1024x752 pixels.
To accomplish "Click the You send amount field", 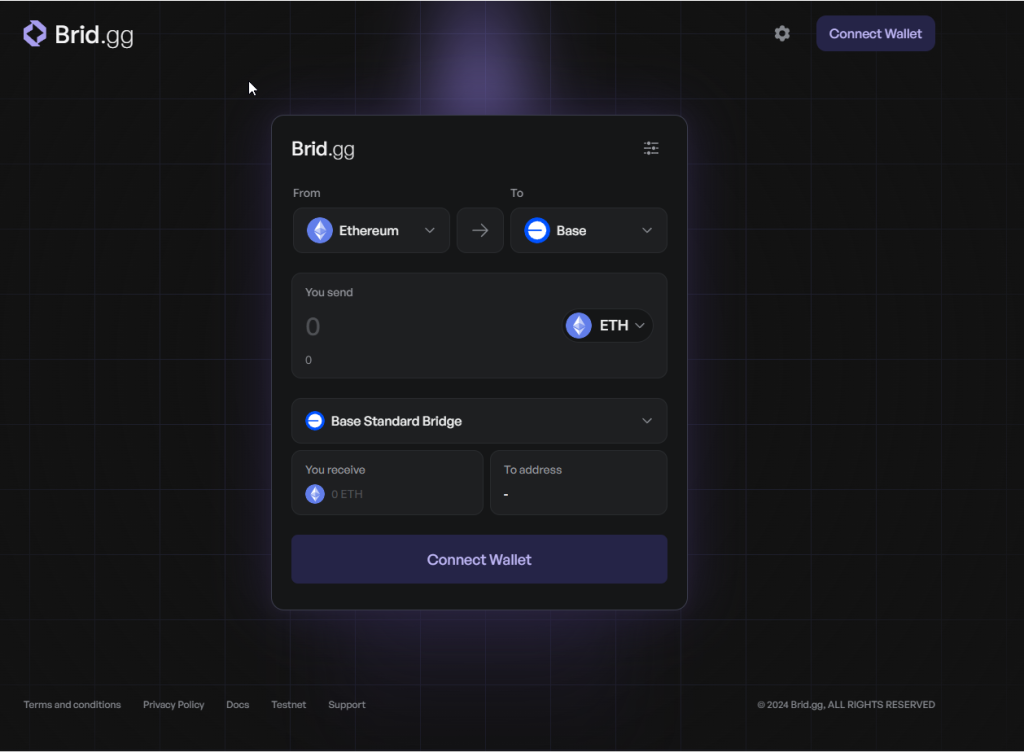I will tap(420, 327).
